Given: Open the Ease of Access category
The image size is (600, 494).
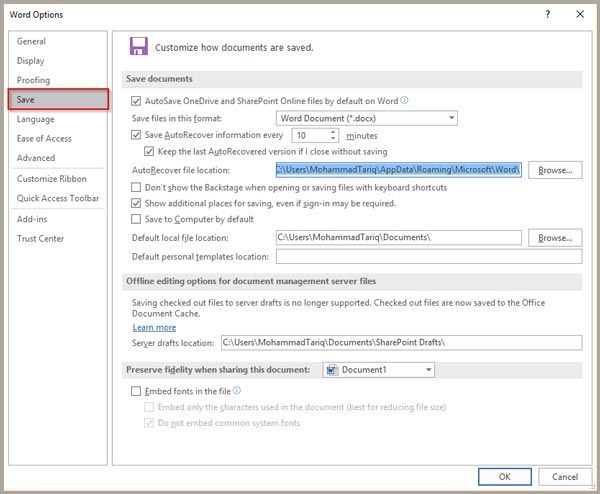Looking at the screenshot, I should 44,139.
